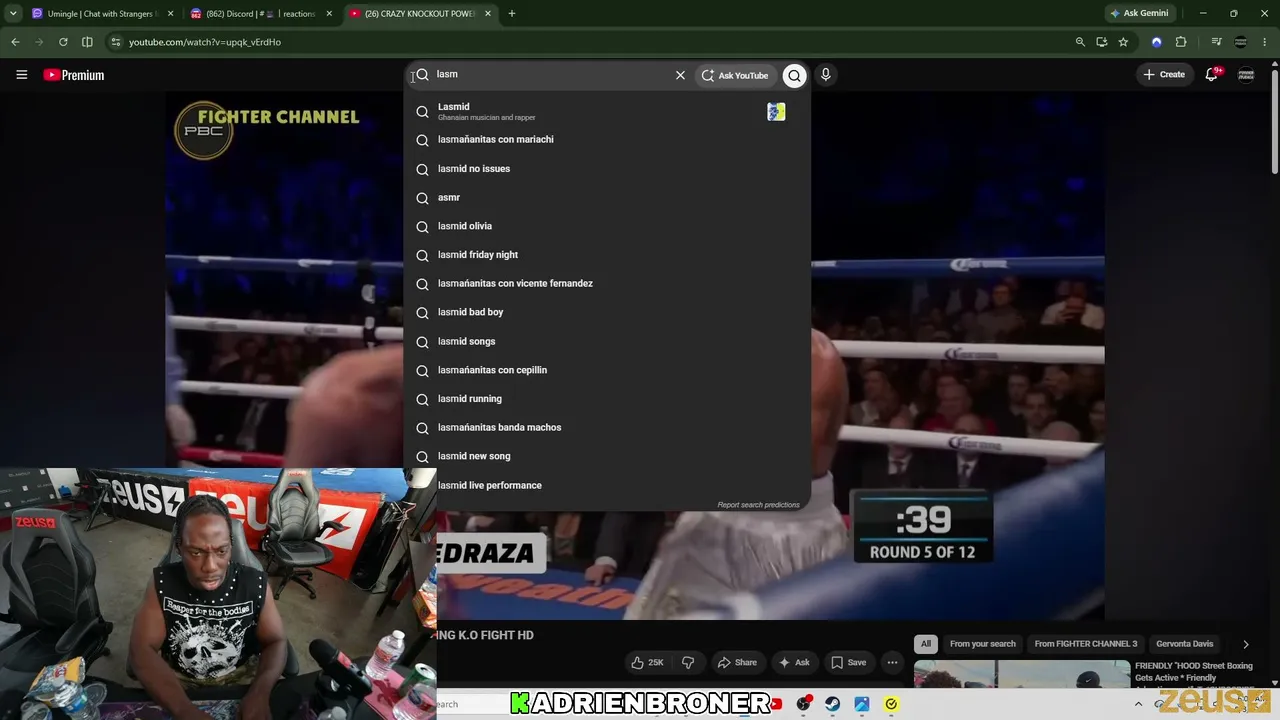This screenshot has width=1280, height=720.
Task: Select suggestion lasmid olivia
Action: tap(607, 226)
